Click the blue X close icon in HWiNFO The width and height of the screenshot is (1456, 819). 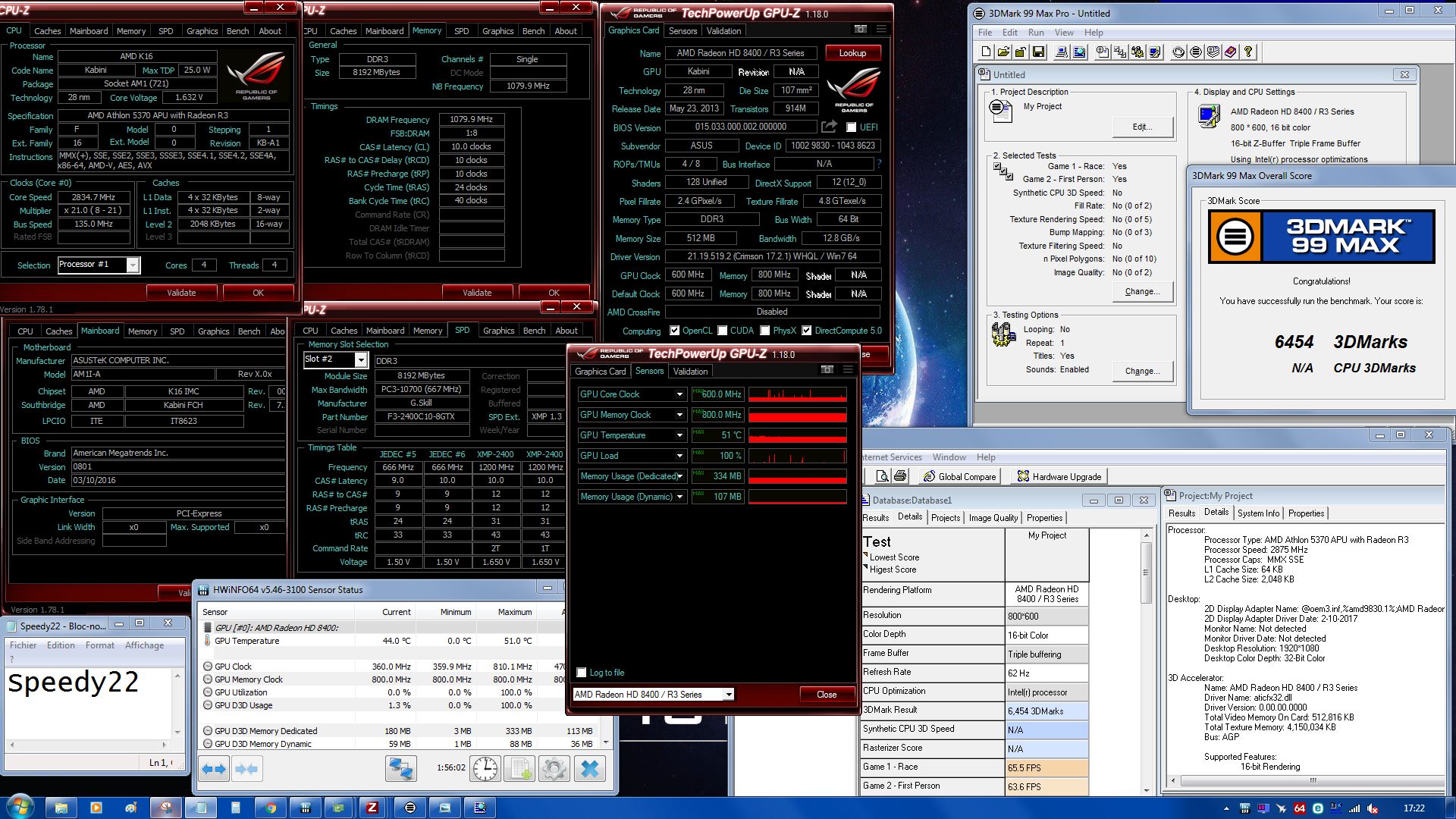point(589,769)
